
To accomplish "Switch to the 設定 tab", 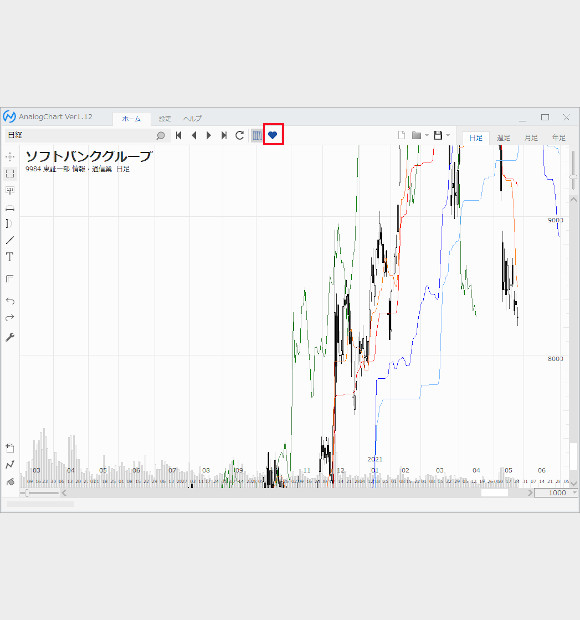I will pos(165,118).
